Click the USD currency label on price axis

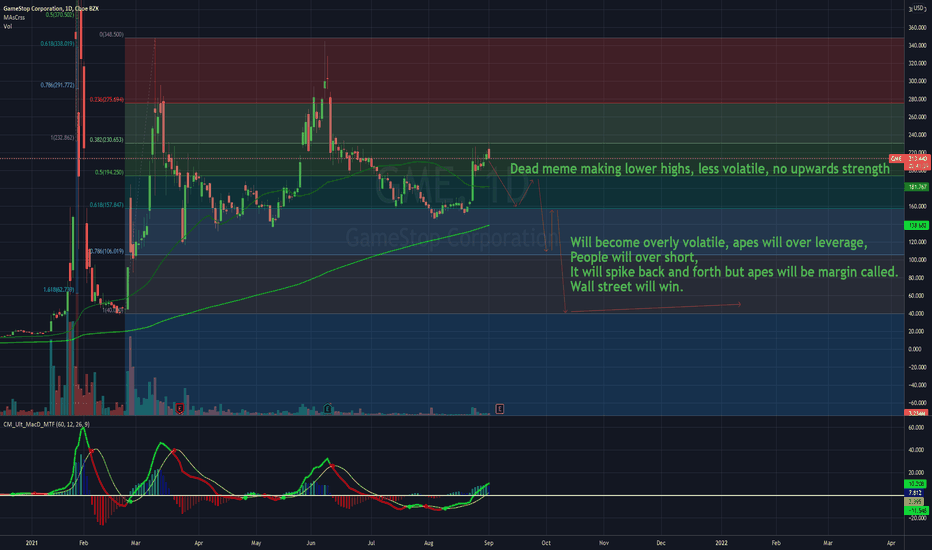pyautogui.click(x=919, y=8)
